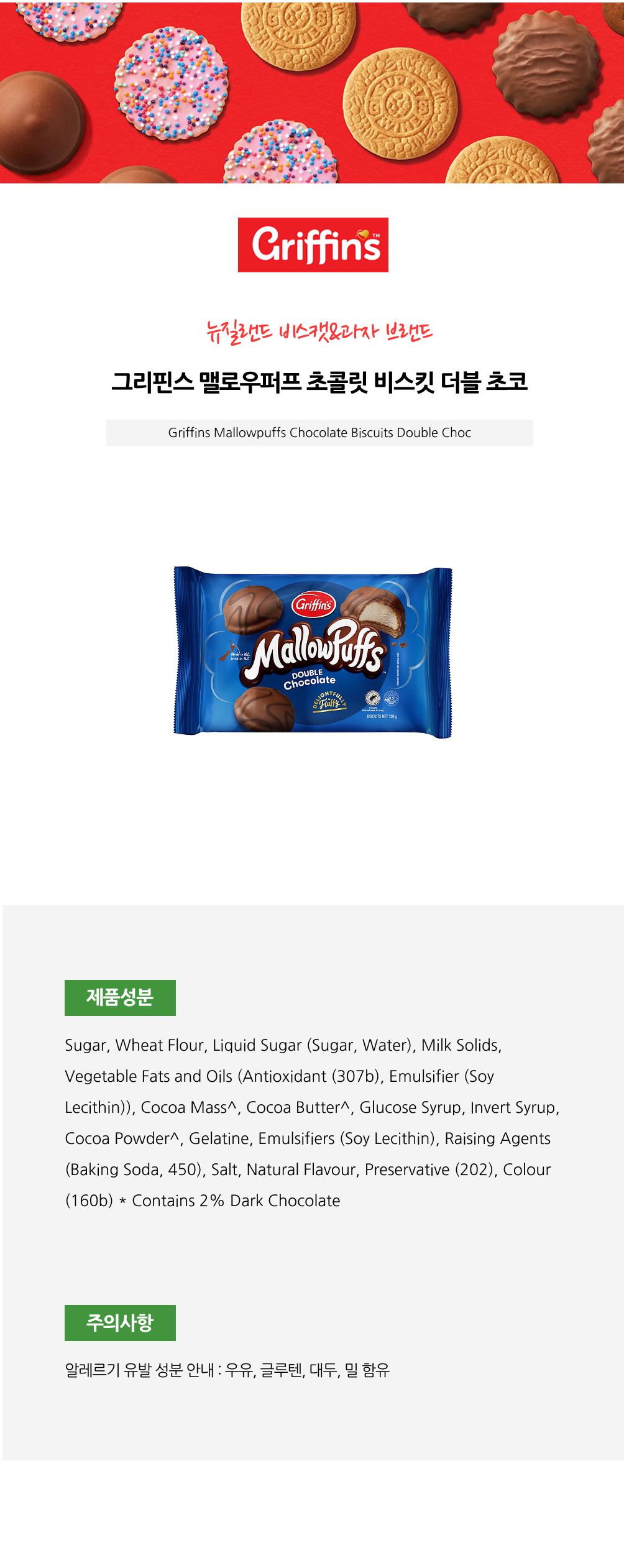Click the red Griffin's logo
Image resolution: width=624 pixels, height=1568 pixels.
313,245
